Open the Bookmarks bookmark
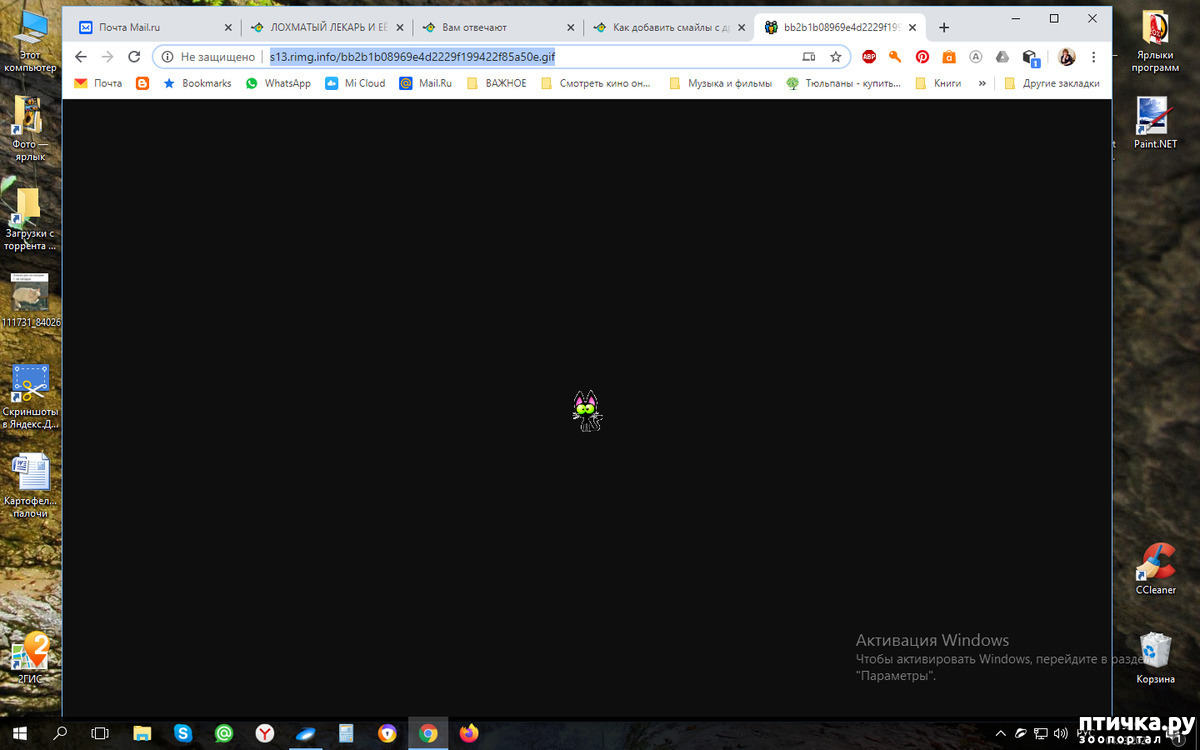 pos(197,83)
